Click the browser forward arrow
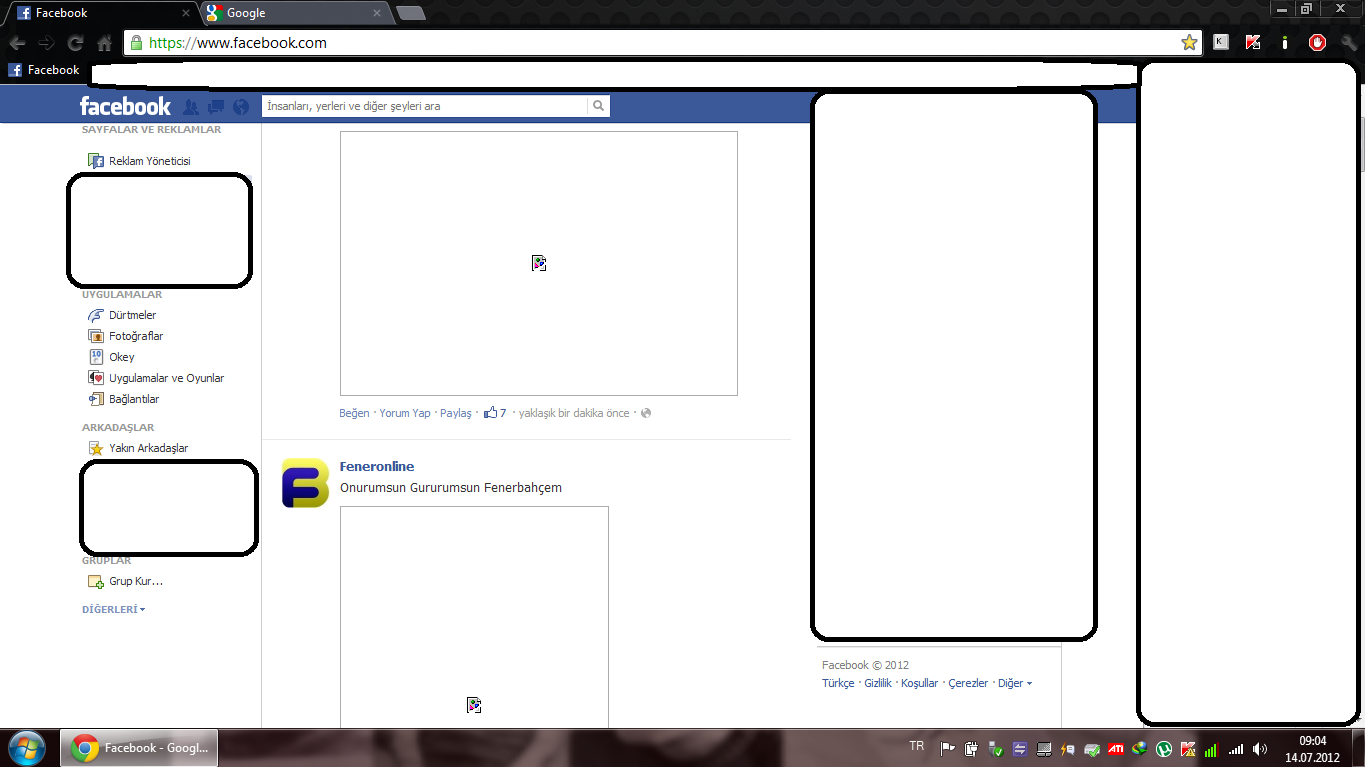The height and width of the screenshot is (767, 1365). pos(46,43)
